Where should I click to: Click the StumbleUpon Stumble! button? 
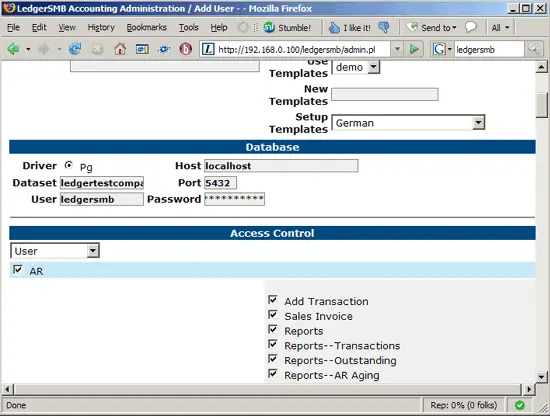pos(287,27)
